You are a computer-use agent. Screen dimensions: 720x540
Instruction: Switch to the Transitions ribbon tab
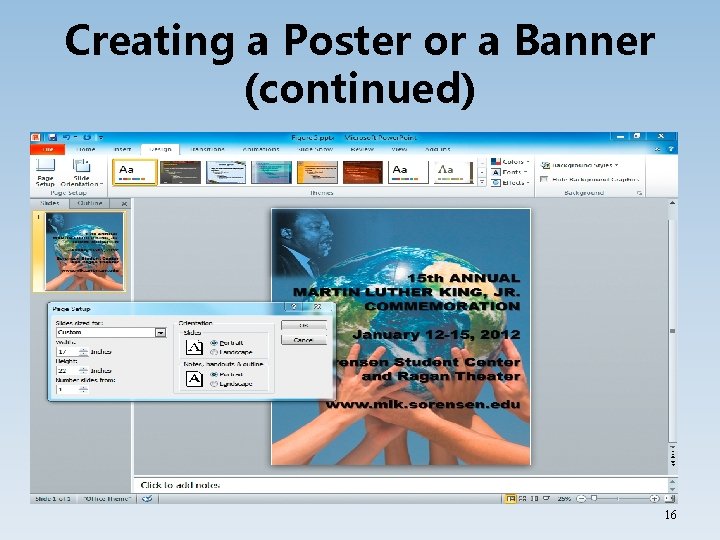coord(207,149)
